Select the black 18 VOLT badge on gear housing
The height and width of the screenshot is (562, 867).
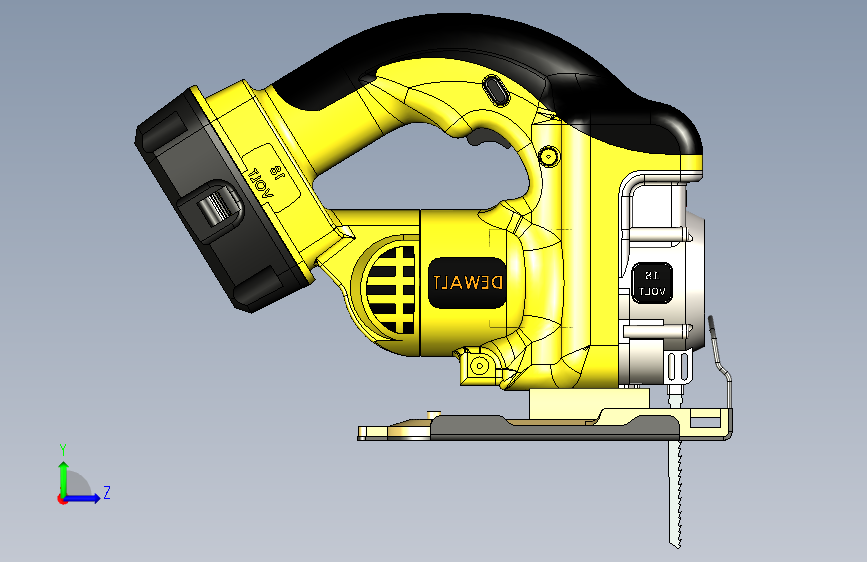point(652,283)
